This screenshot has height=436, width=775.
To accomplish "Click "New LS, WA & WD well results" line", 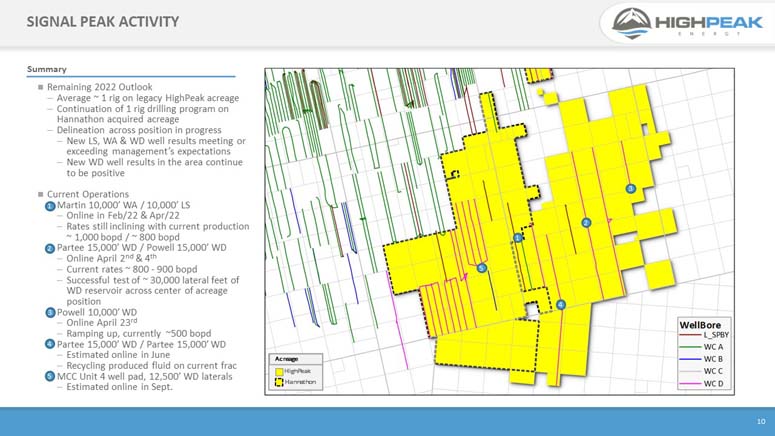I will click(x=156, y=141).
